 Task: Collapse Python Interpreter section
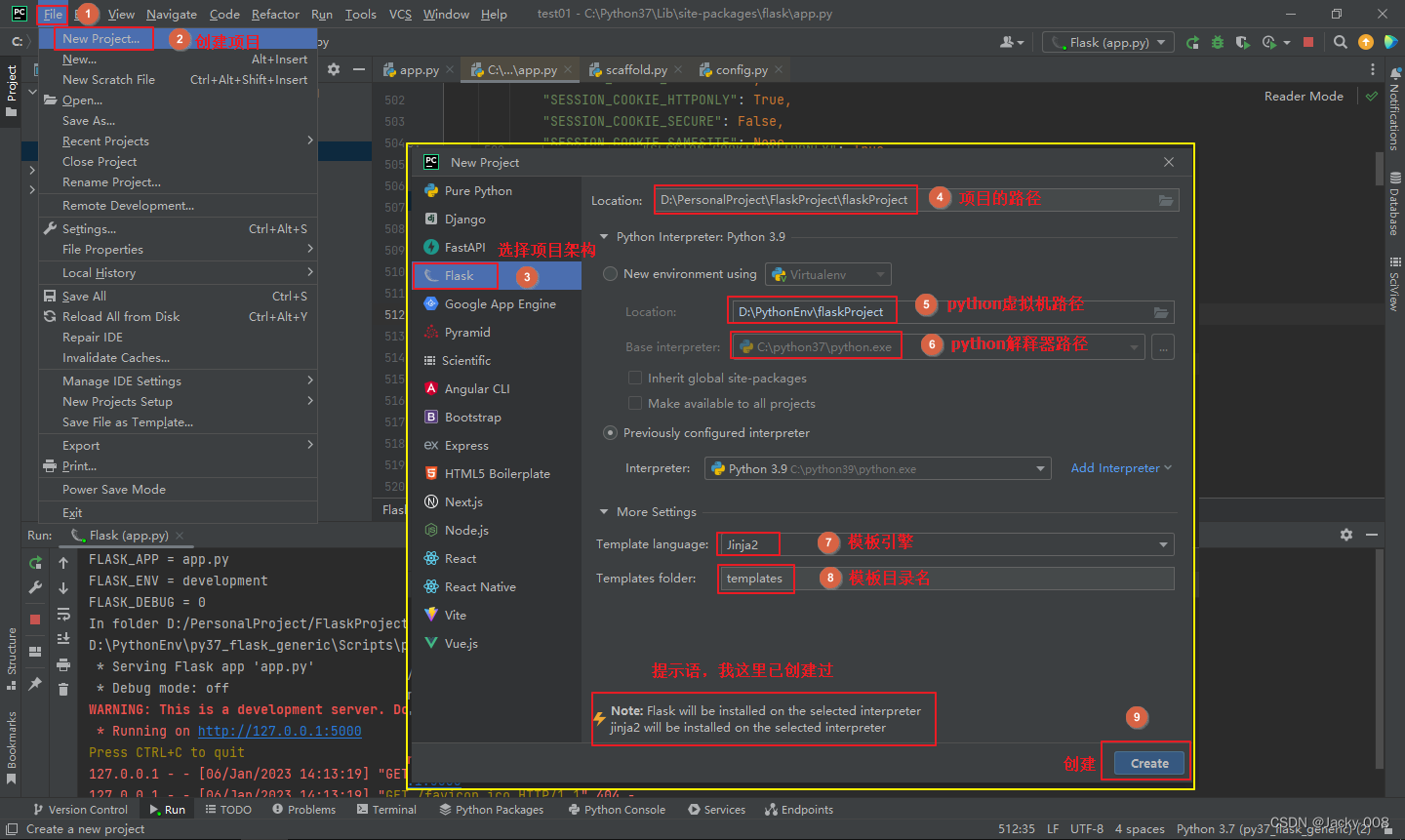coord(605,237)
